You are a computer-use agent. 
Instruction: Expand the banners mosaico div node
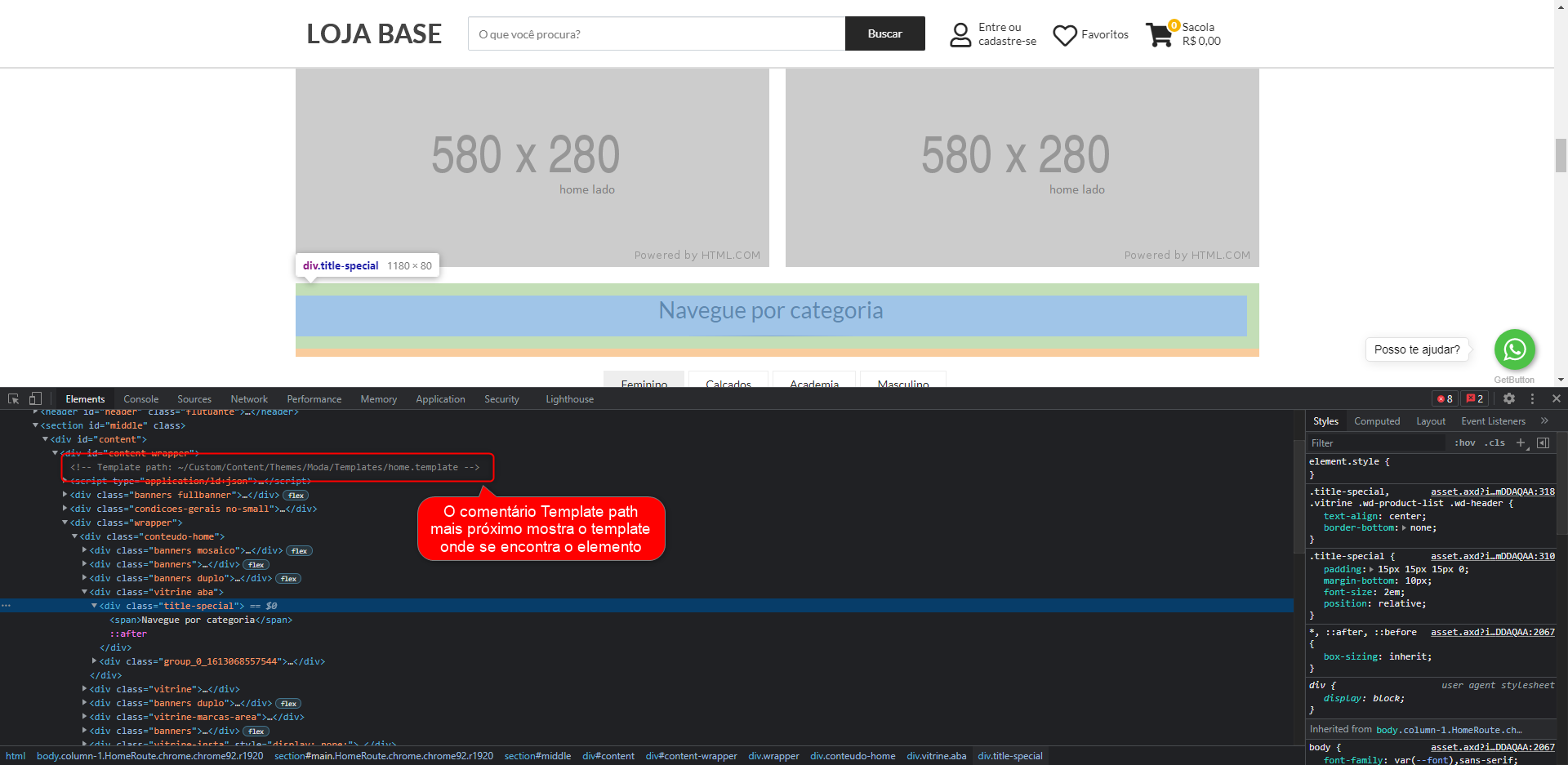point(85,550)
